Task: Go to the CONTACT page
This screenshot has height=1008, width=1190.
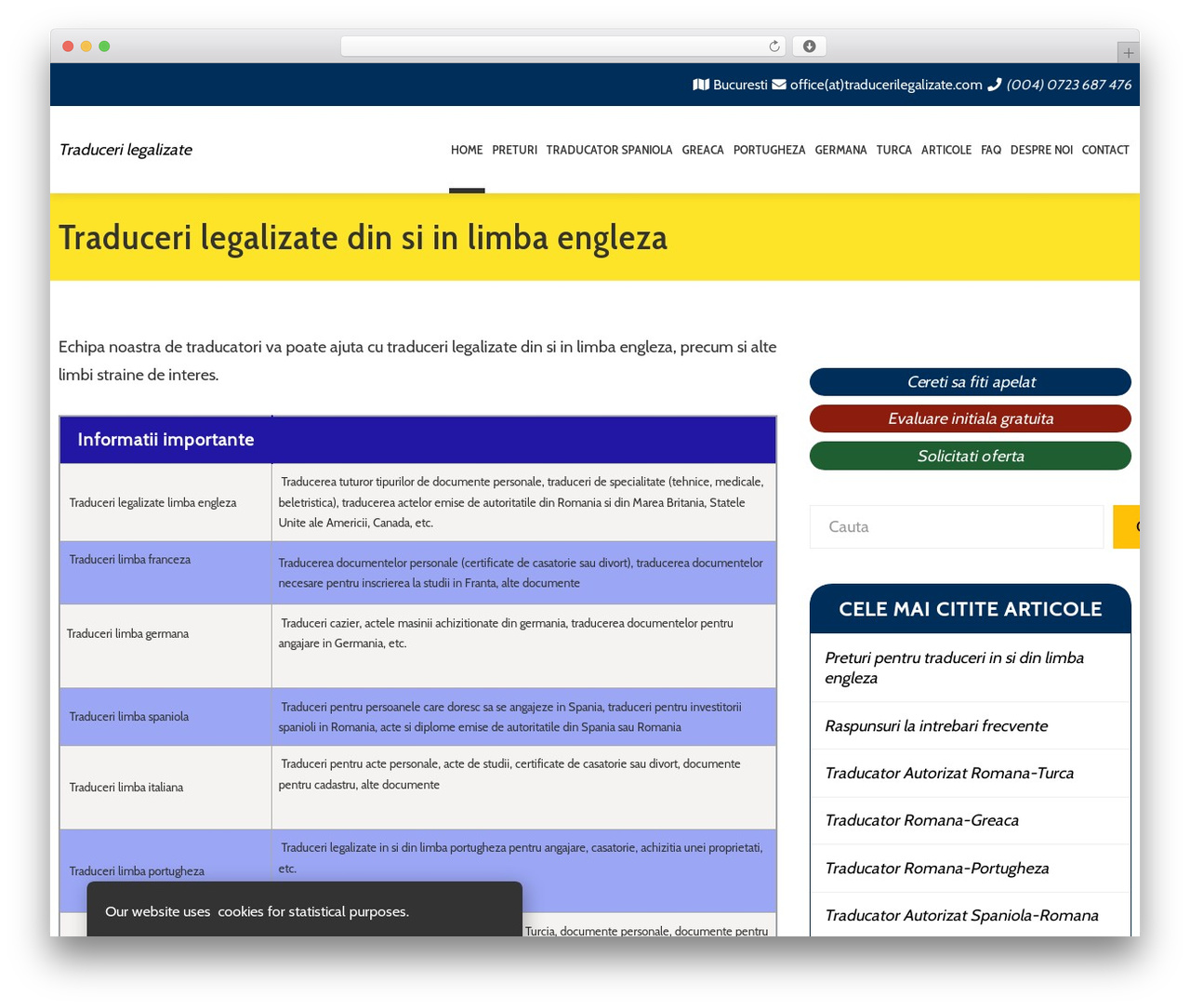Action: (x=1105, y=150)
